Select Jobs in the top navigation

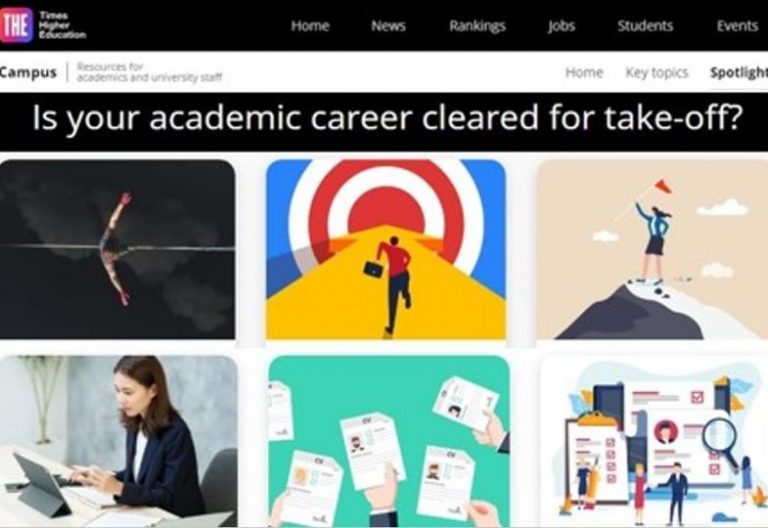pyautogui.click(x=561, y=25)
